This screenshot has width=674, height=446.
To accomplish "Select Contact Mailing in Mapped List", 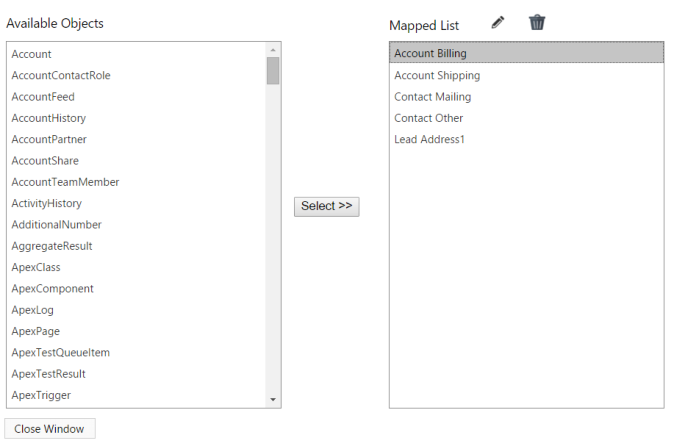I will click(527, 97).
